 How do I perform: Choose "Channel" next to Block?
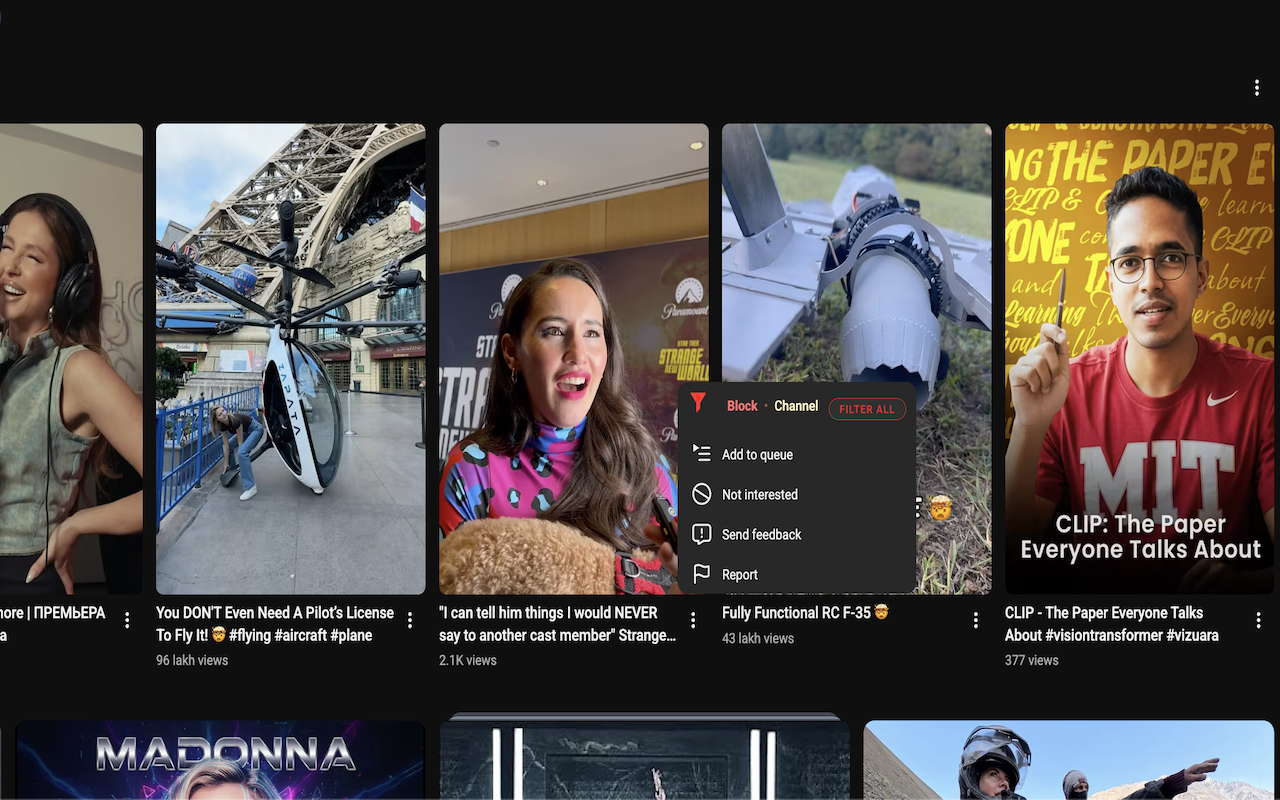point(796,406)
